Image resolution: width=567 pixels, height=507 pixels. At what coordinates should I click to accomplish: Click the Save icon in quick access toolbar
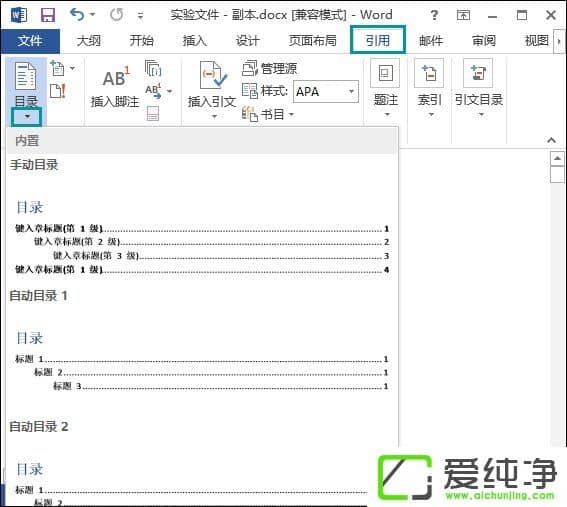coord(48,15)
